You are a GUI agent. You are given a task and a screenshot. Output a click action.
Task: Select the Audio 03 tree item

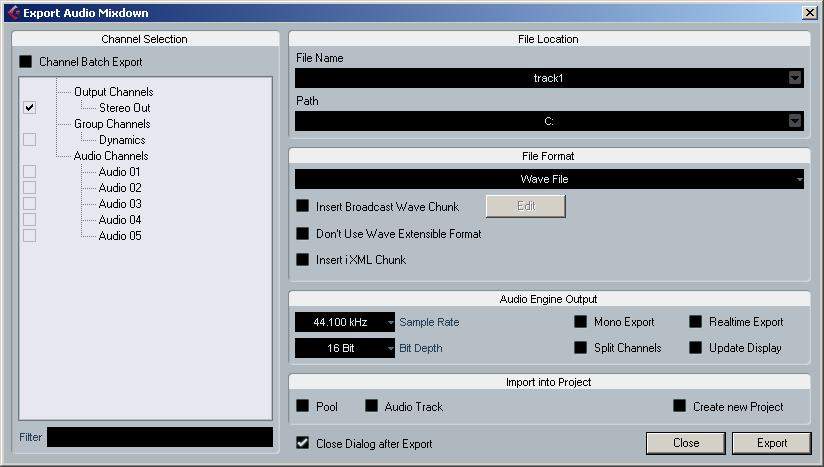pos(120,204)
